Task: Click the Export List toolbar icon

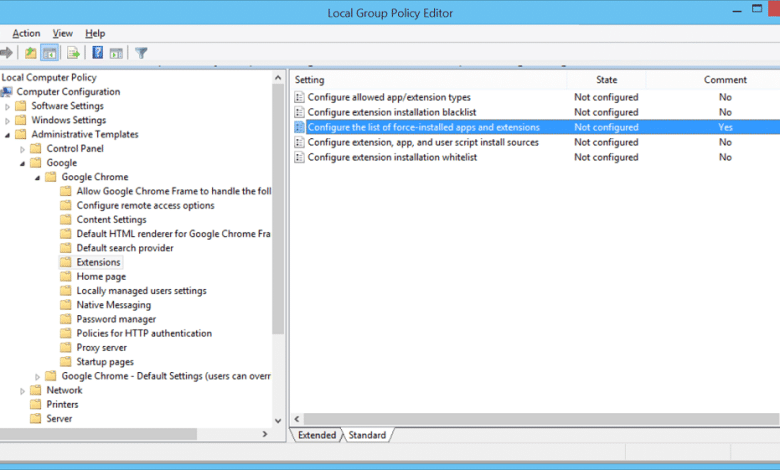Action: pyautogui.click(x=73, y=52)
